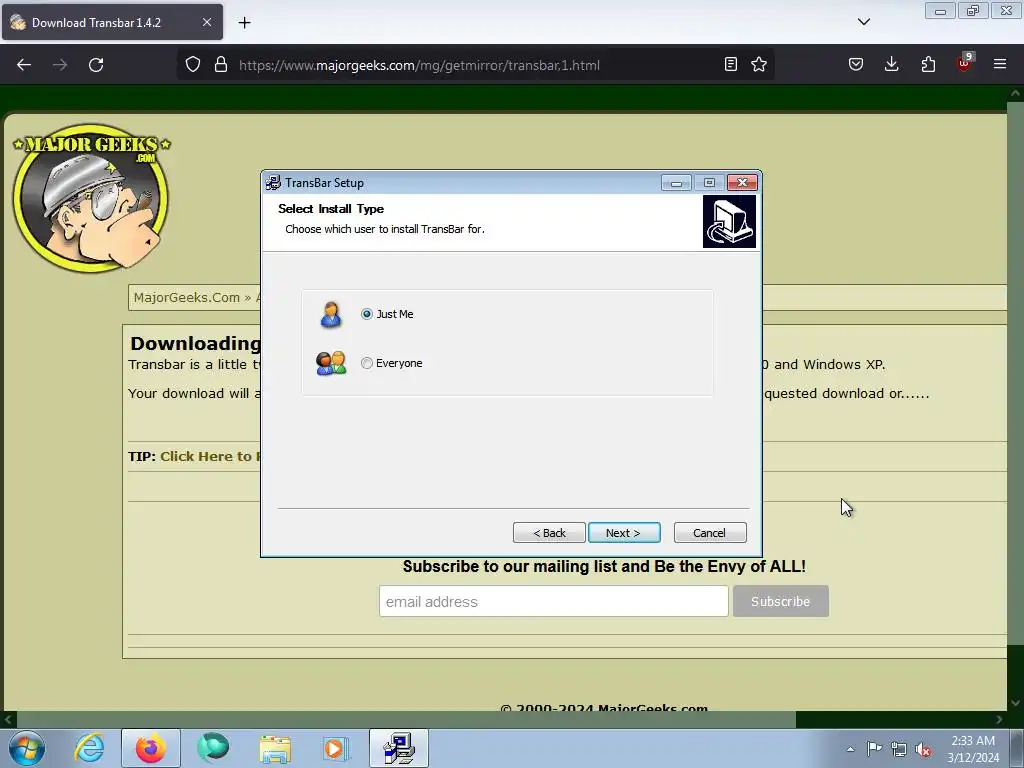Image resolution: width=1024 pixels, height=768 pixels.
Task: Close the Download Transbar 1.4.2 tab
Action: tap(207, 22)
